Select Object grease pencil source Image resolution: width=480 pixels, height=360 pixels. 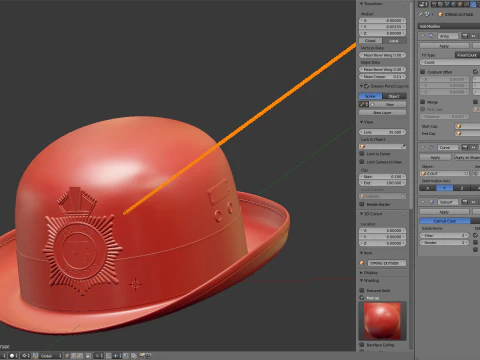[394, 96]
